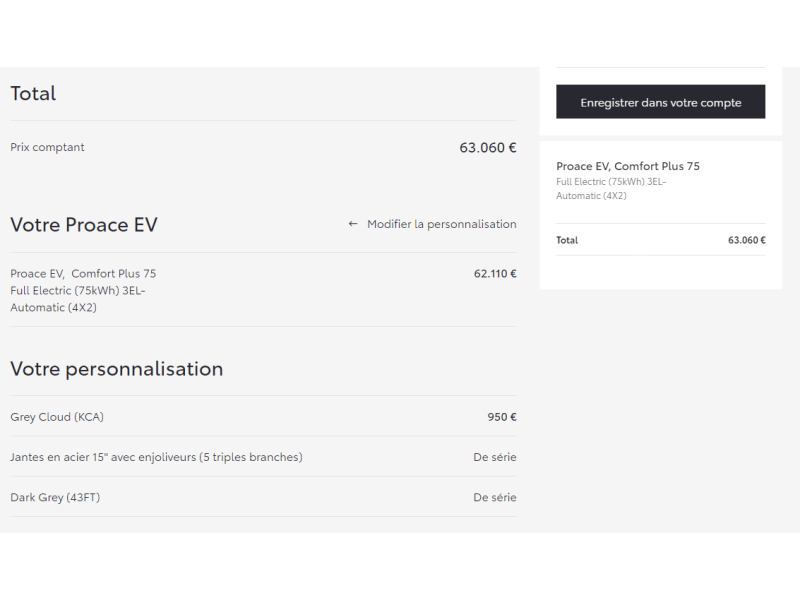800x600 pixels.
Task: Click the Votre Proace EV heading
Action: (x=84, y=224)
